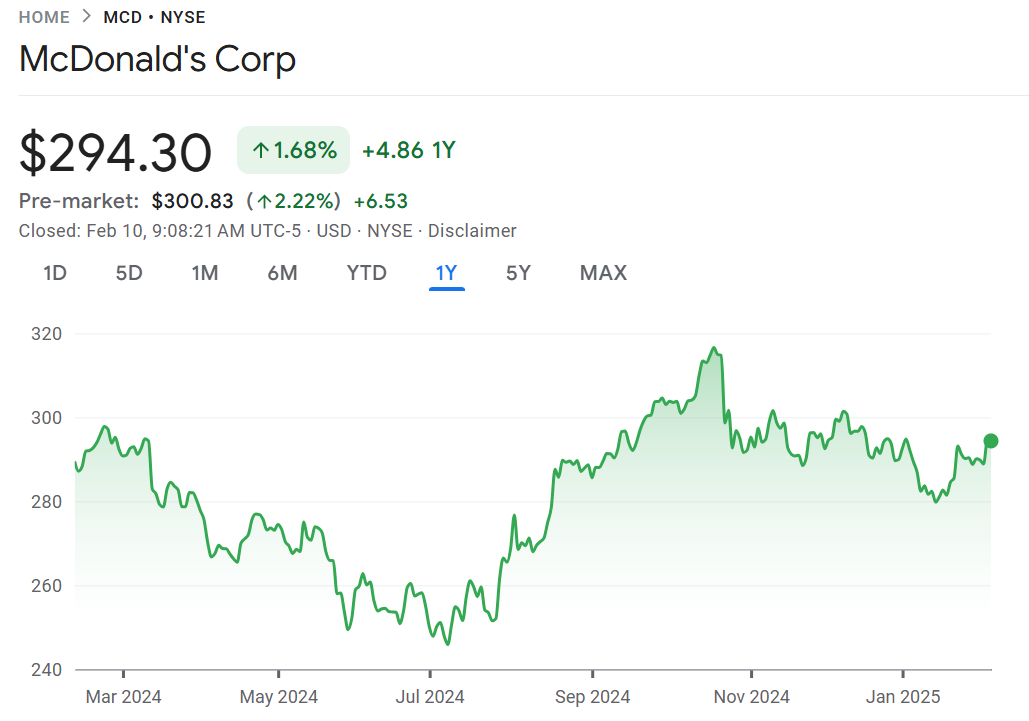
Task: Select the YTD range tab
Action: [x=366, y=273]
